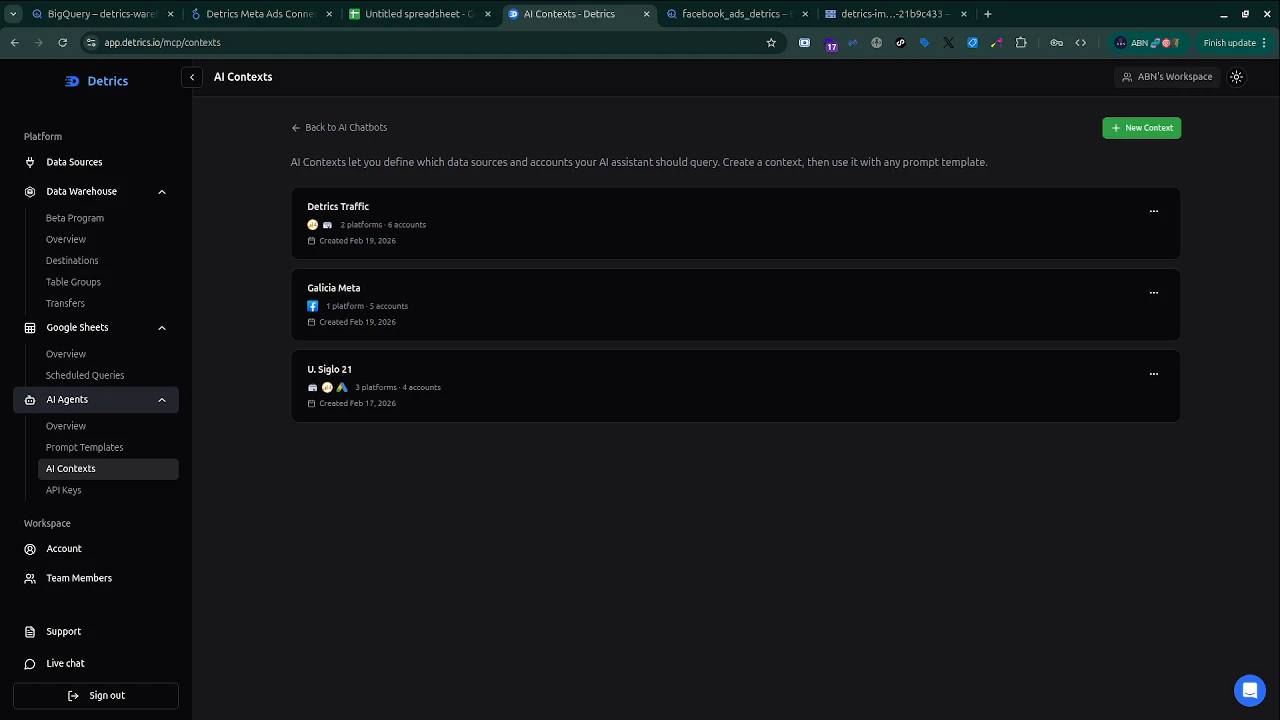Switch to facebook_ads_detrics tab
Image resolution: width=1280 pixels, height=720 pixels.
point(737,14)
